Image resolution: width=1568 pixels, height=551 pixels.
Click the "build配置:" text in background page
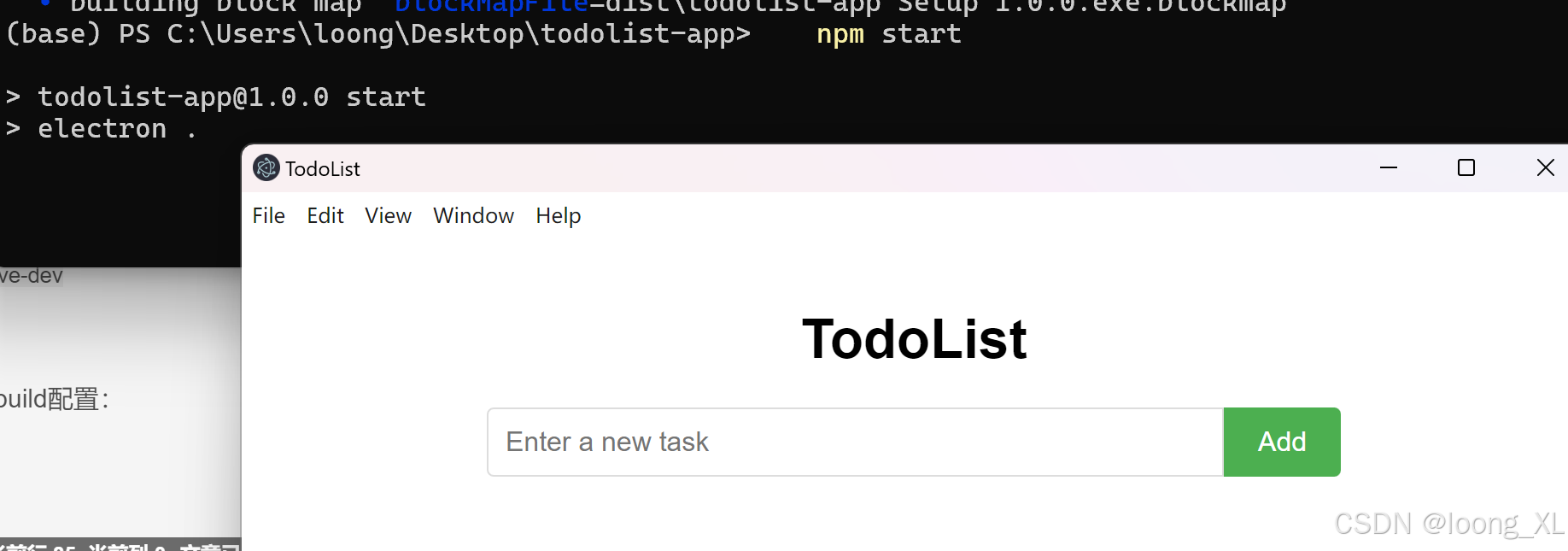53,399
